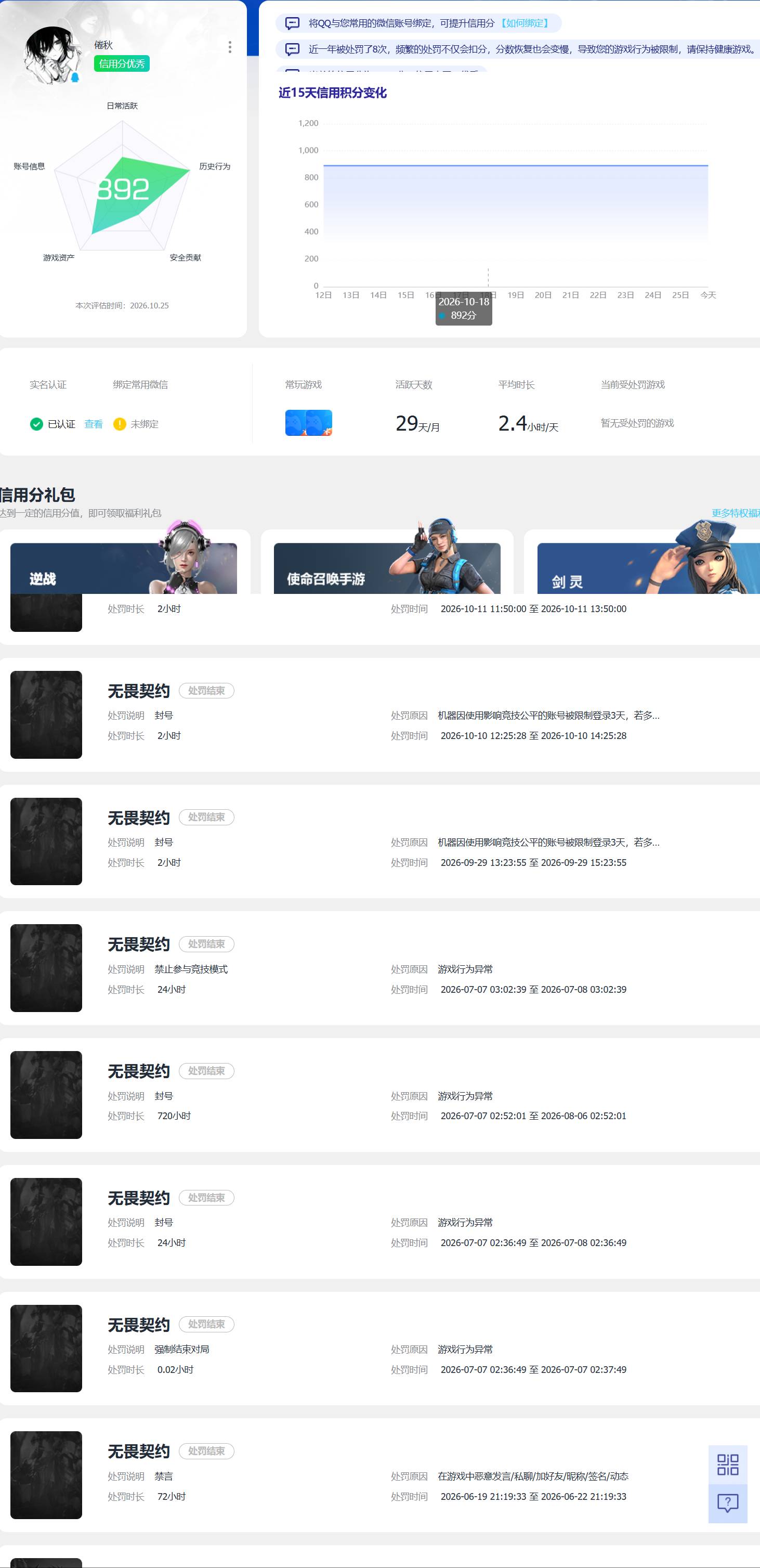Click the green check icon next to 已认证
Viewport: 760px width, 1568px height.
tap(36, 424)
